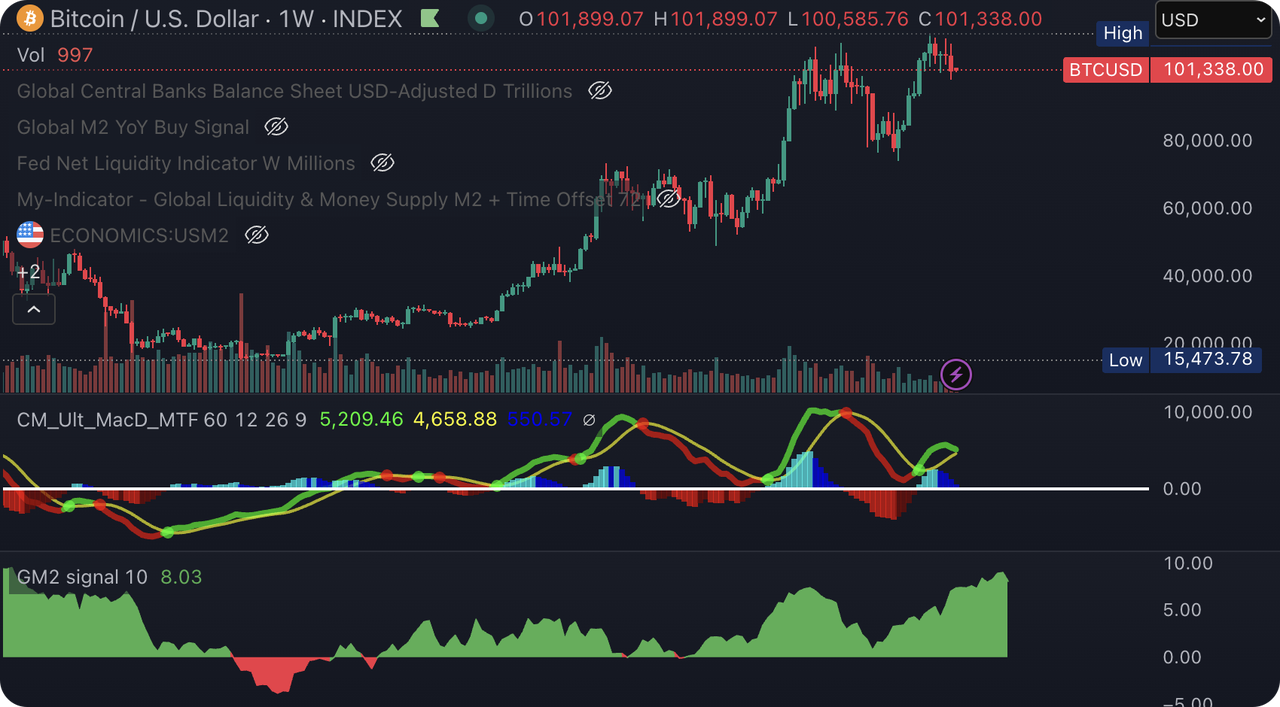The height and width of the screenshot is (707, 1280).
Task: Click the empty-set symbol after MACD values
Action: [x=589, y=420]
